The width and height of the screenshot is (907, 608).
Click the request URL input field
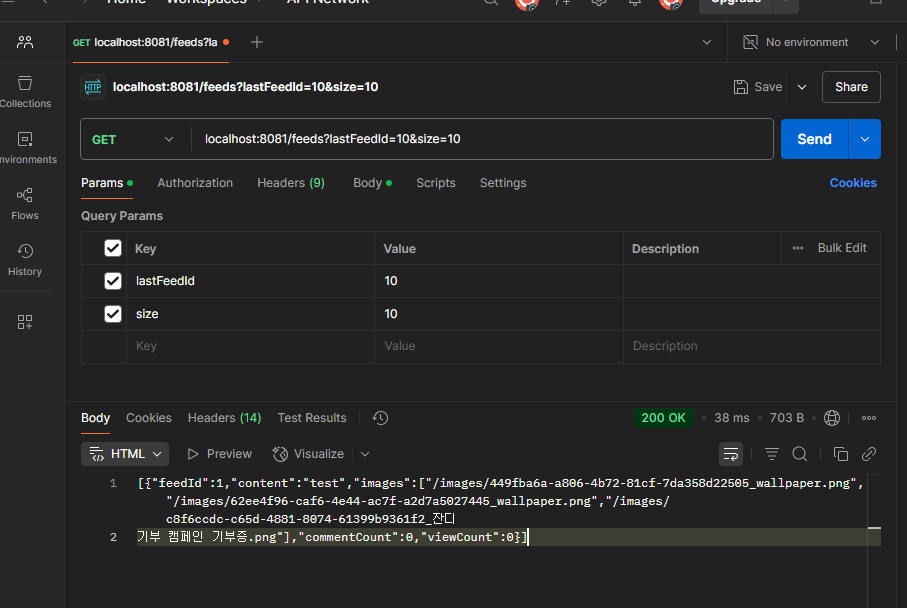coord(482,139)
